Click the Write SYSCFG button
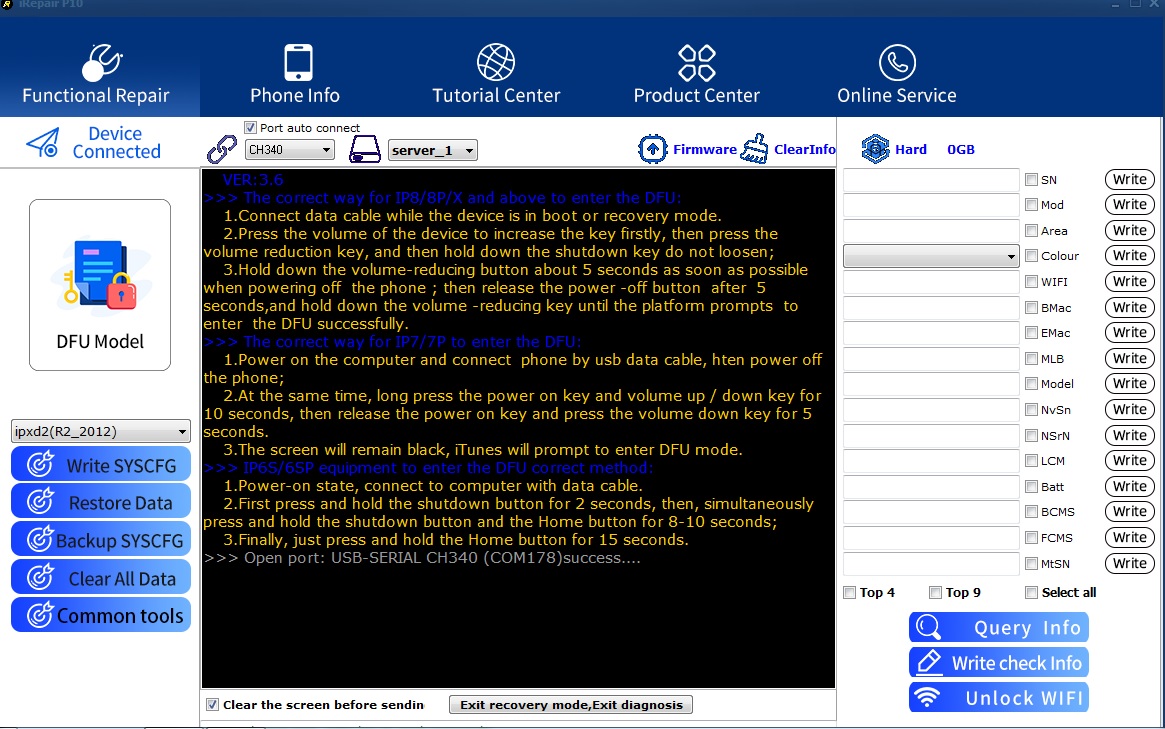Viewport: 1165px width, 729px height. click(100, 465)
